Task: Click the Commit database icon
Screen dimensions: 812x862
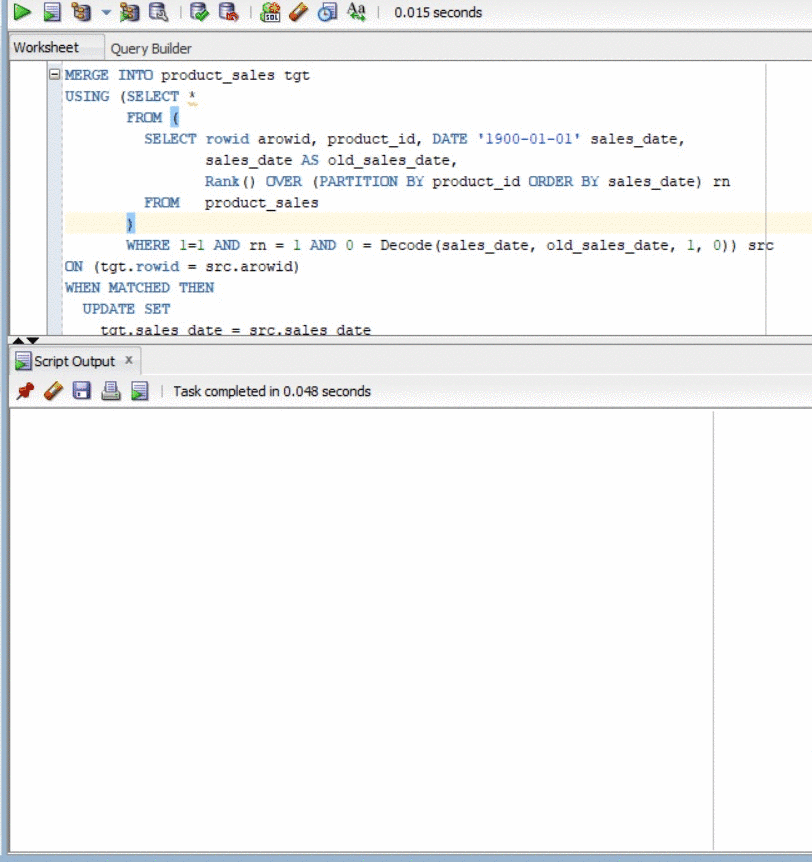Action: tap(199, 12)
